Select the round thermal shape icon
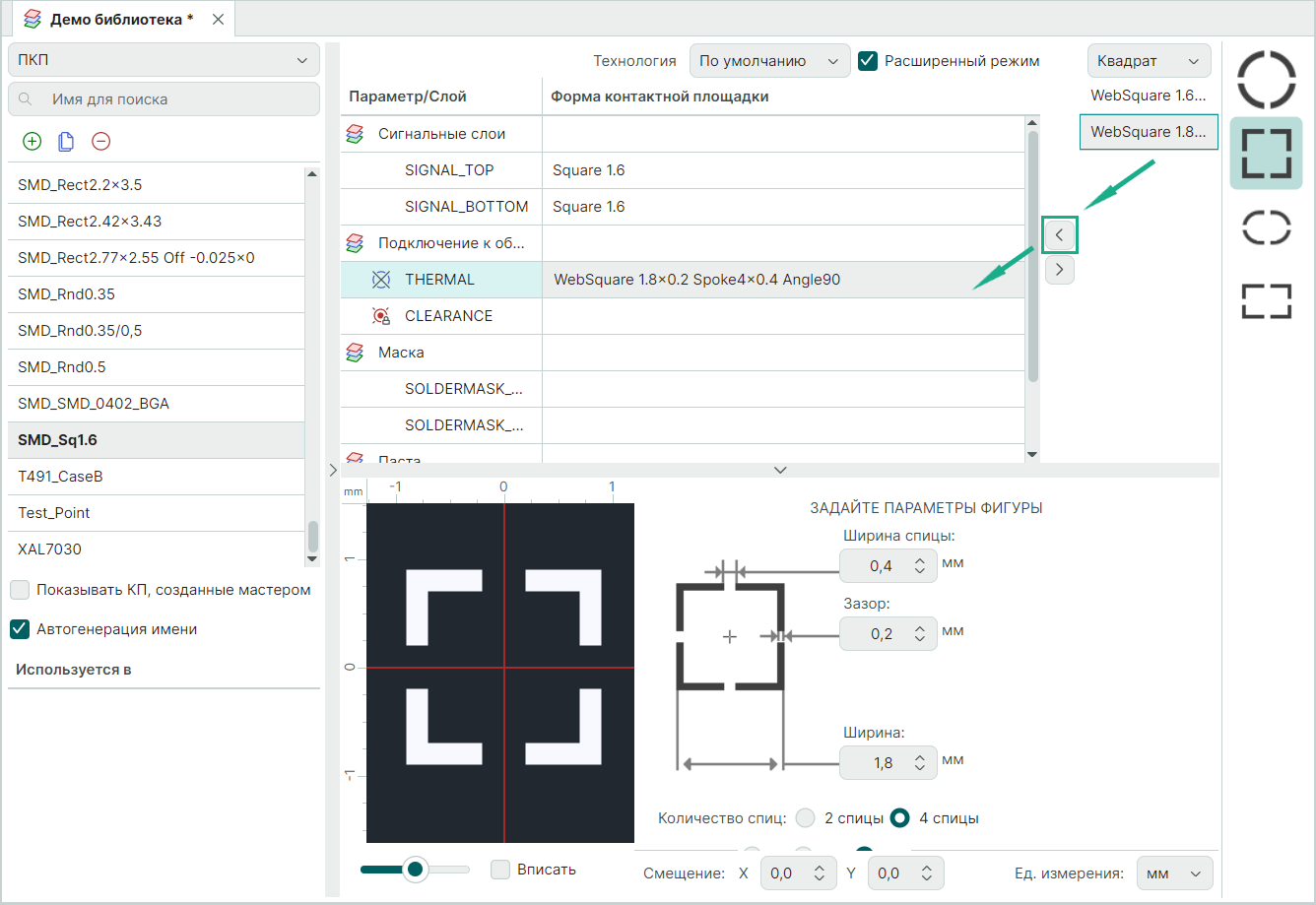 click(1266, 81)
